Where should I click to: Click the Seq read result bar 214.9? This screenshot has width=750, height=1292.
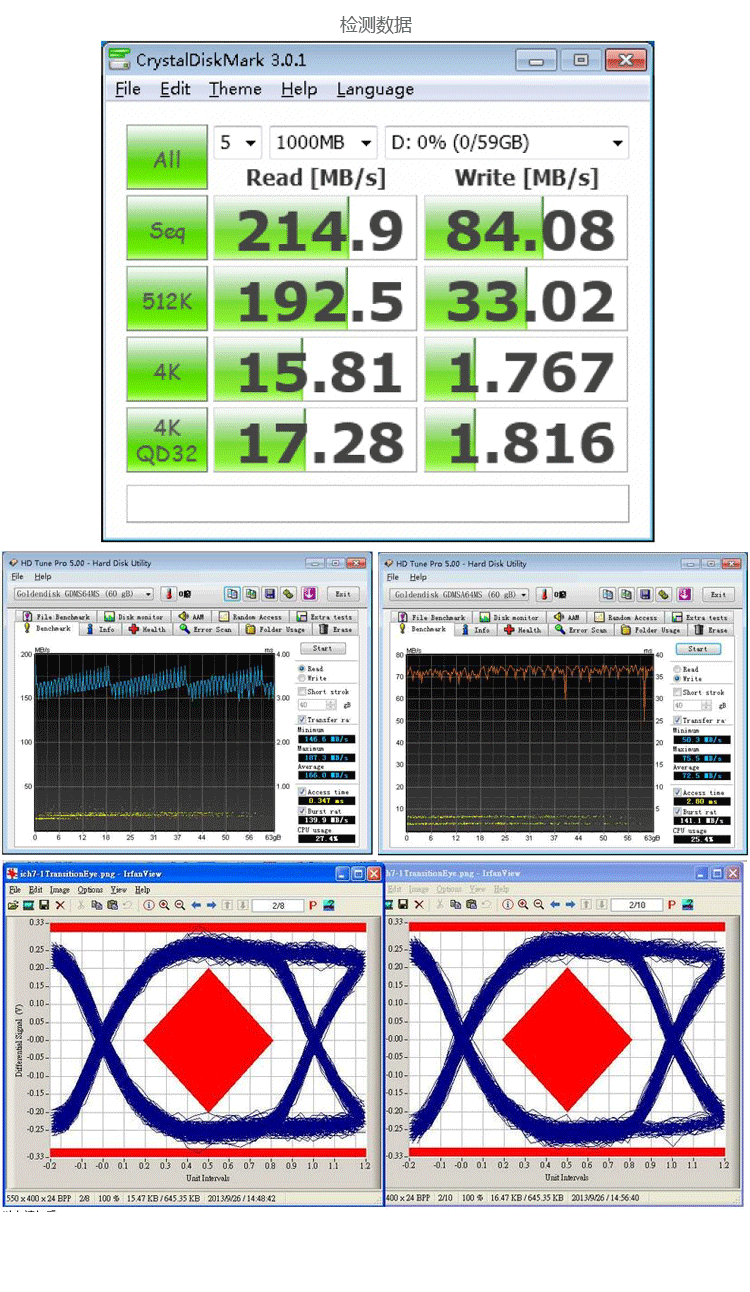(314, 231)
